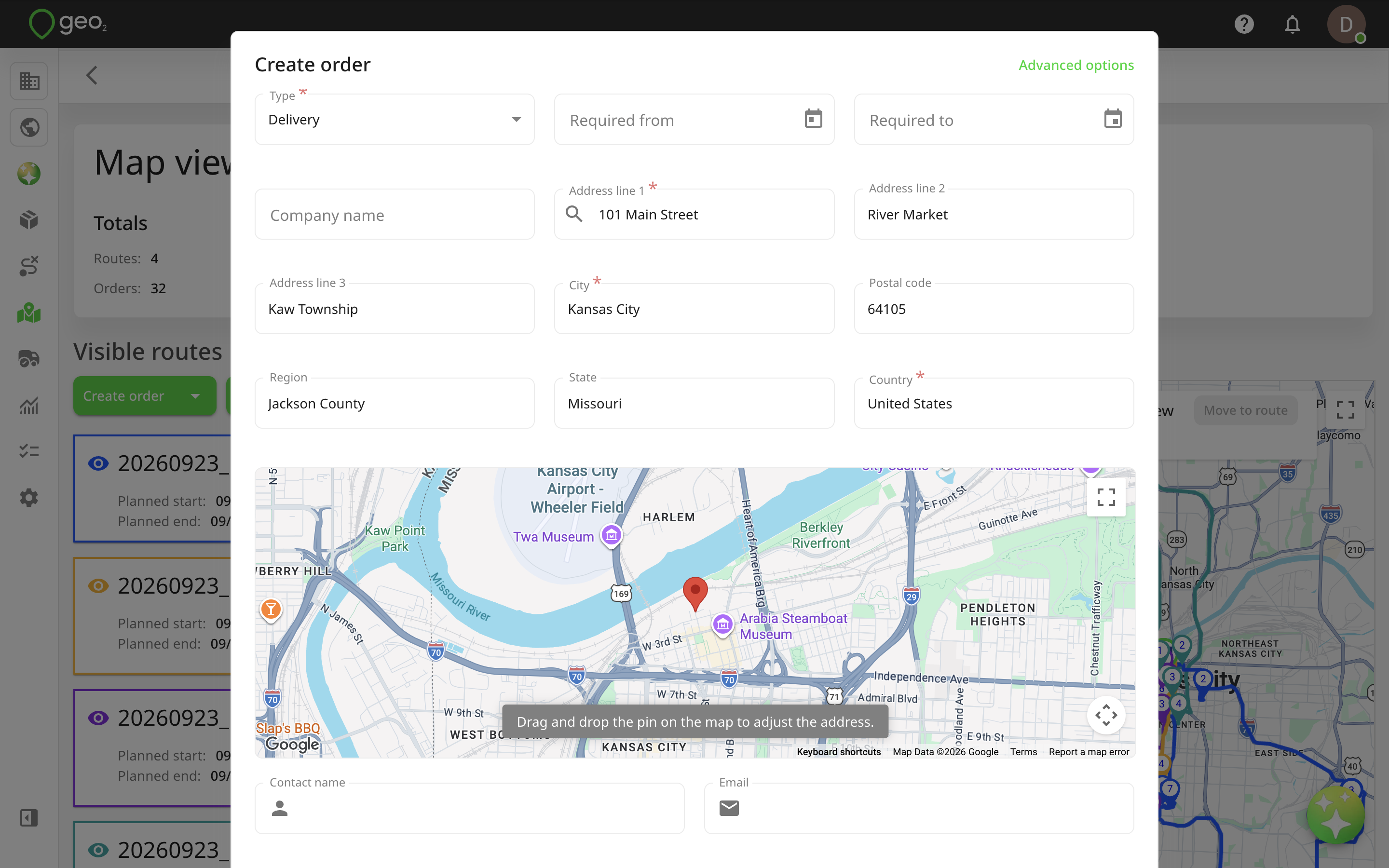Open the package box sidebar icon

(29, 220)
